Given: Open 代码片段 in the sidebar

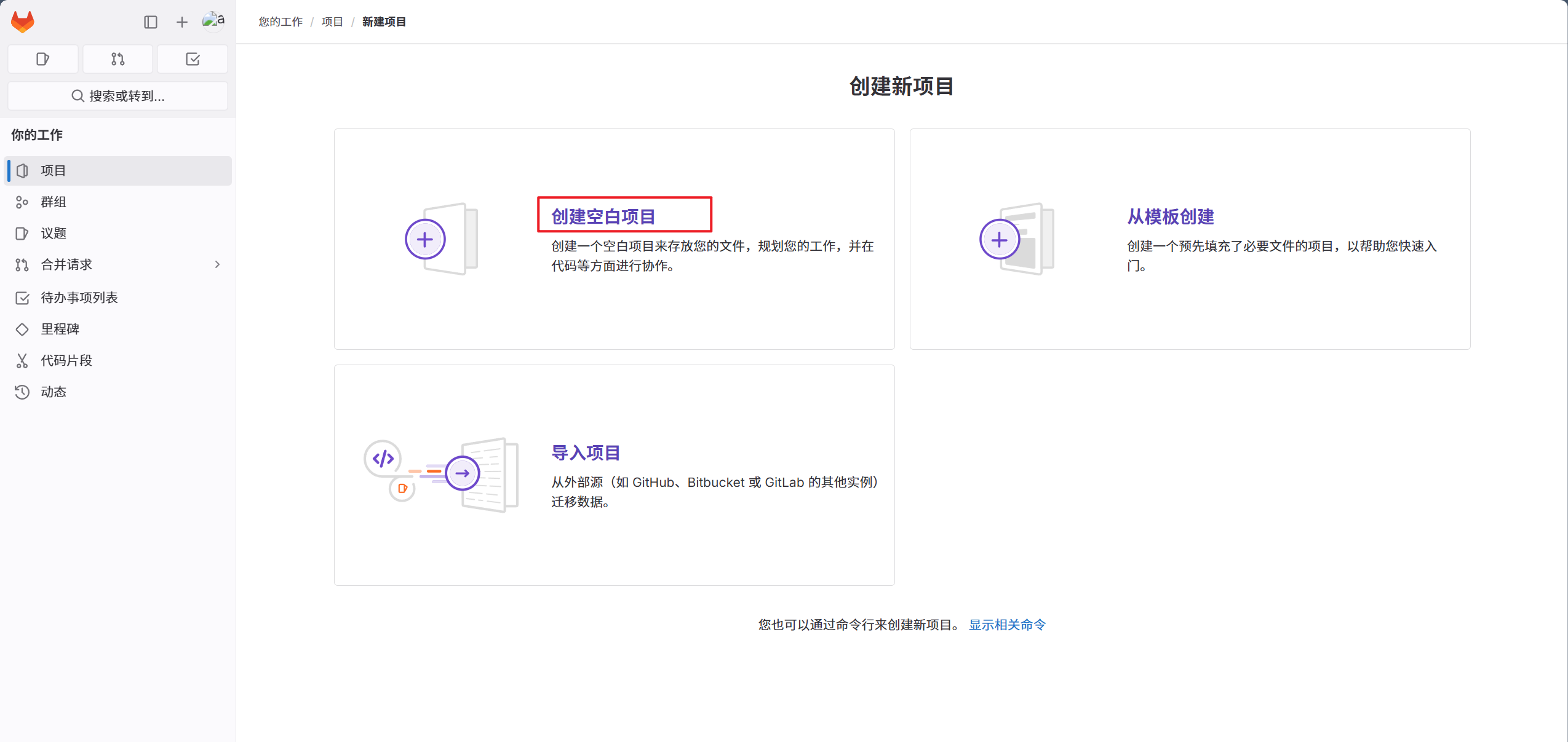Looking at the screenshot, I should 66,360.
